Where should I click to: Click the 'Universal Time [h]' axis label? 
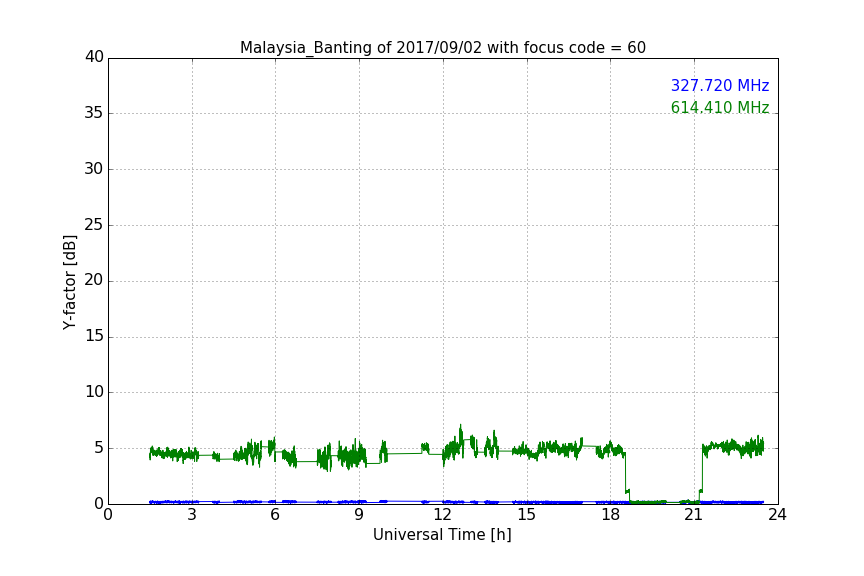[x=442, y=535]
